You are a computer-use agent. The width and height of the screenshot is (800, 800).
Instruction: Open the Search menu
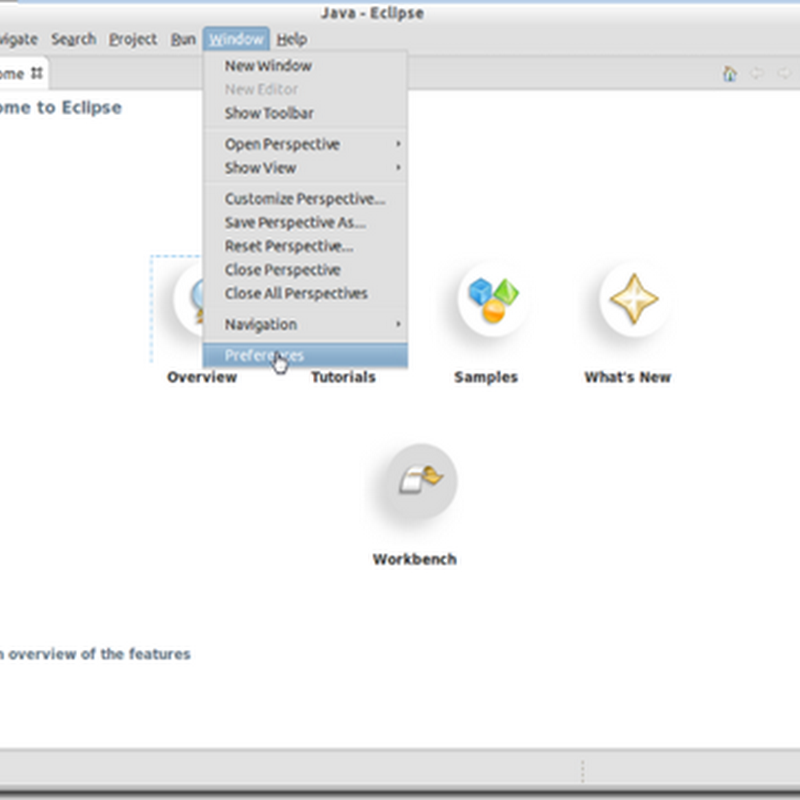pos(73,39)
